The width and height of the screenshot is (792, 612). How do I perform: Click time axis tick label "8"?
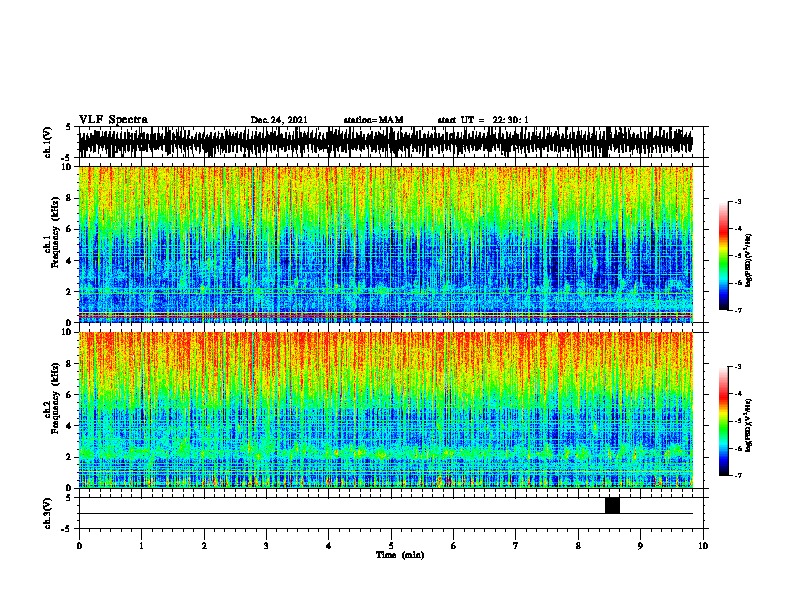pos(578,545)
